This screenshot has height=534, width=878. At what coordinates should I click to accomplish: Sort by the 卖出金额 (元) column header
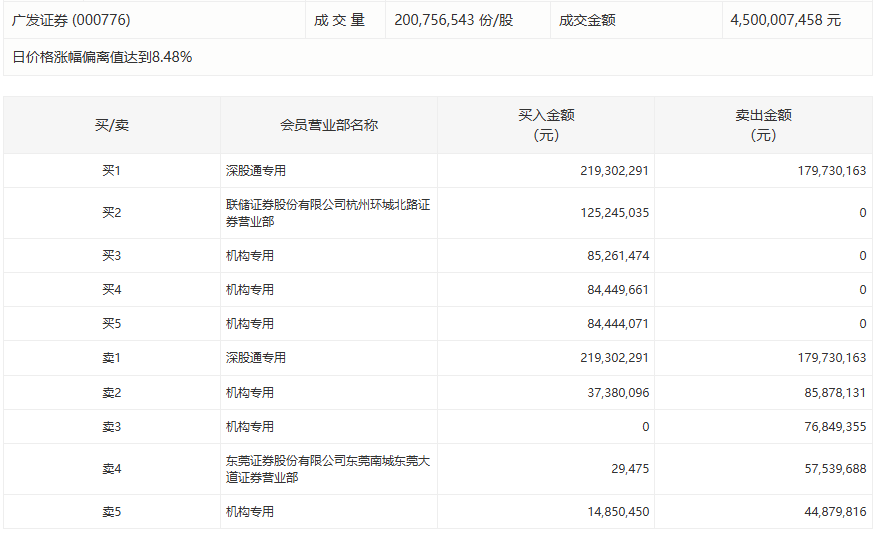[763, 125]
